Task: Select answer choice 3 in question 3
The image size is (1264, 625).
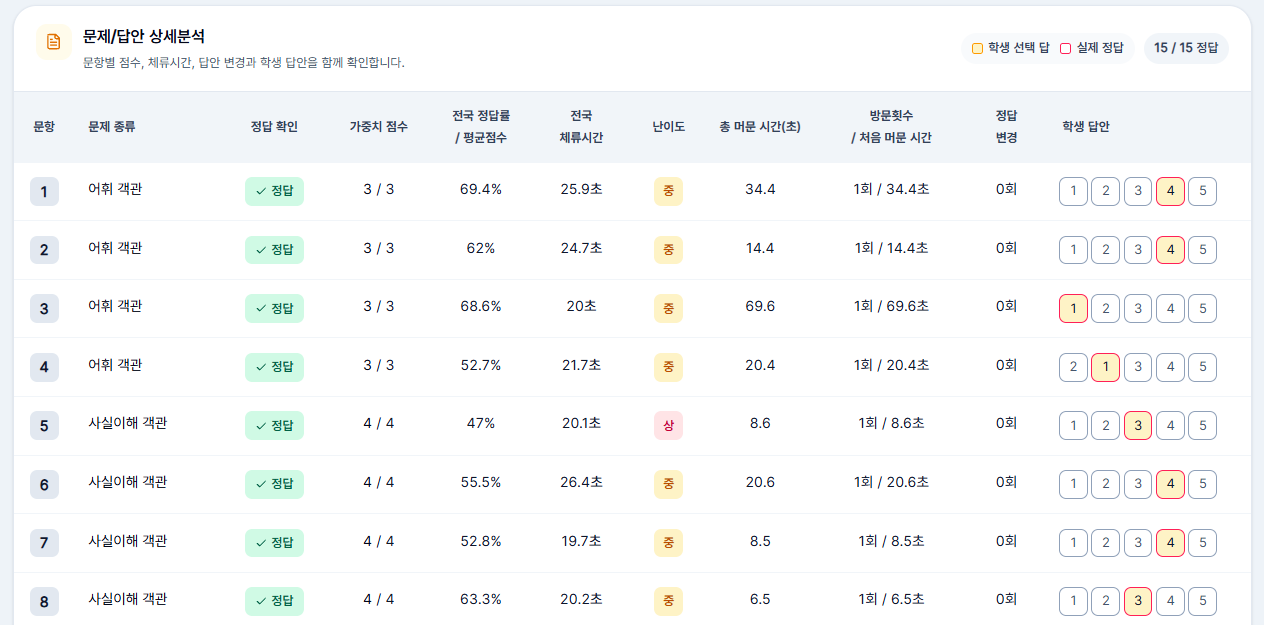Action: point(1138,309)
